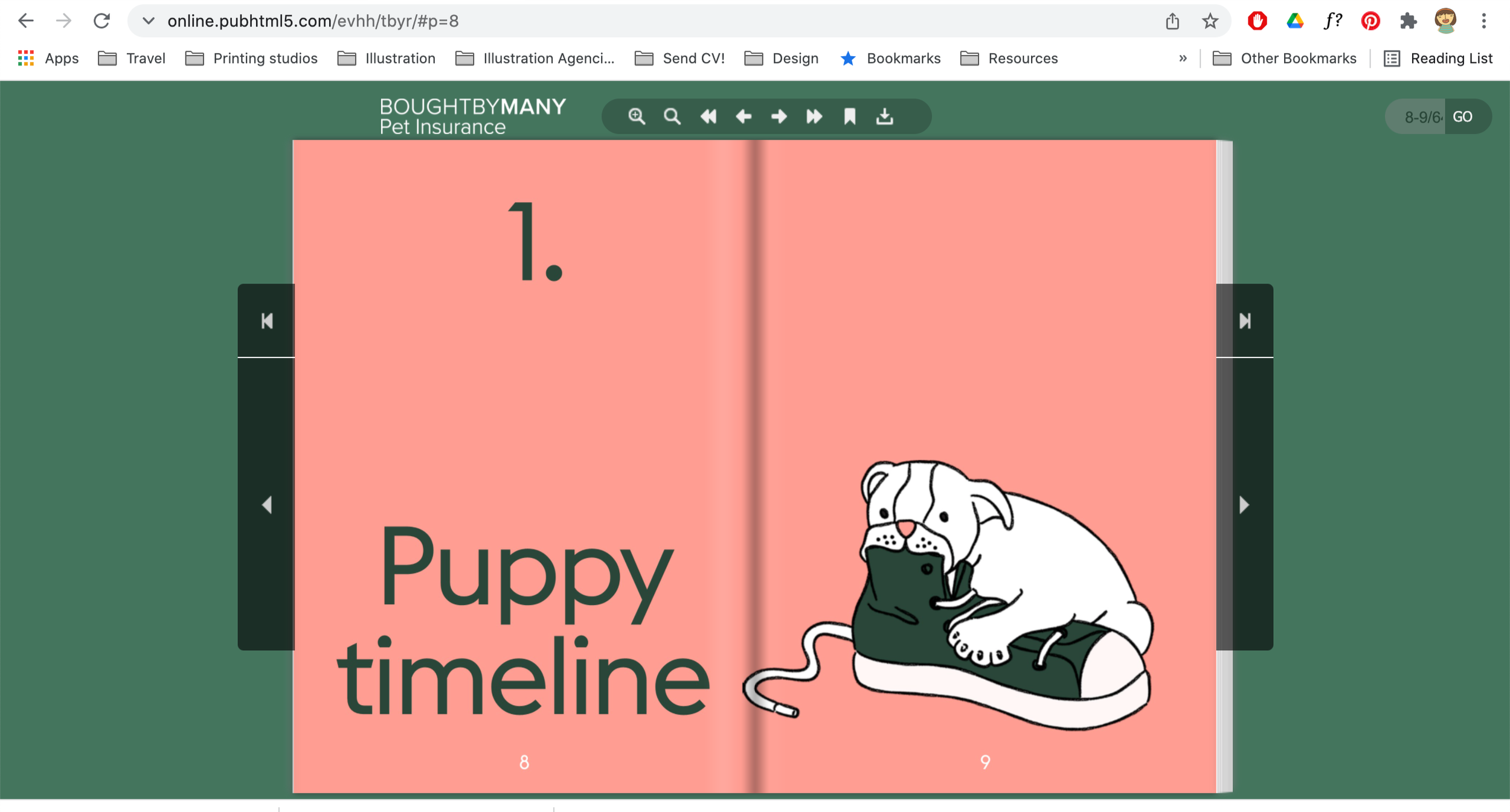The height and width of the screenshot is (812, 1510).
Task: Flip to next page with right side arrow
Action: click(x=1244, y=505)
